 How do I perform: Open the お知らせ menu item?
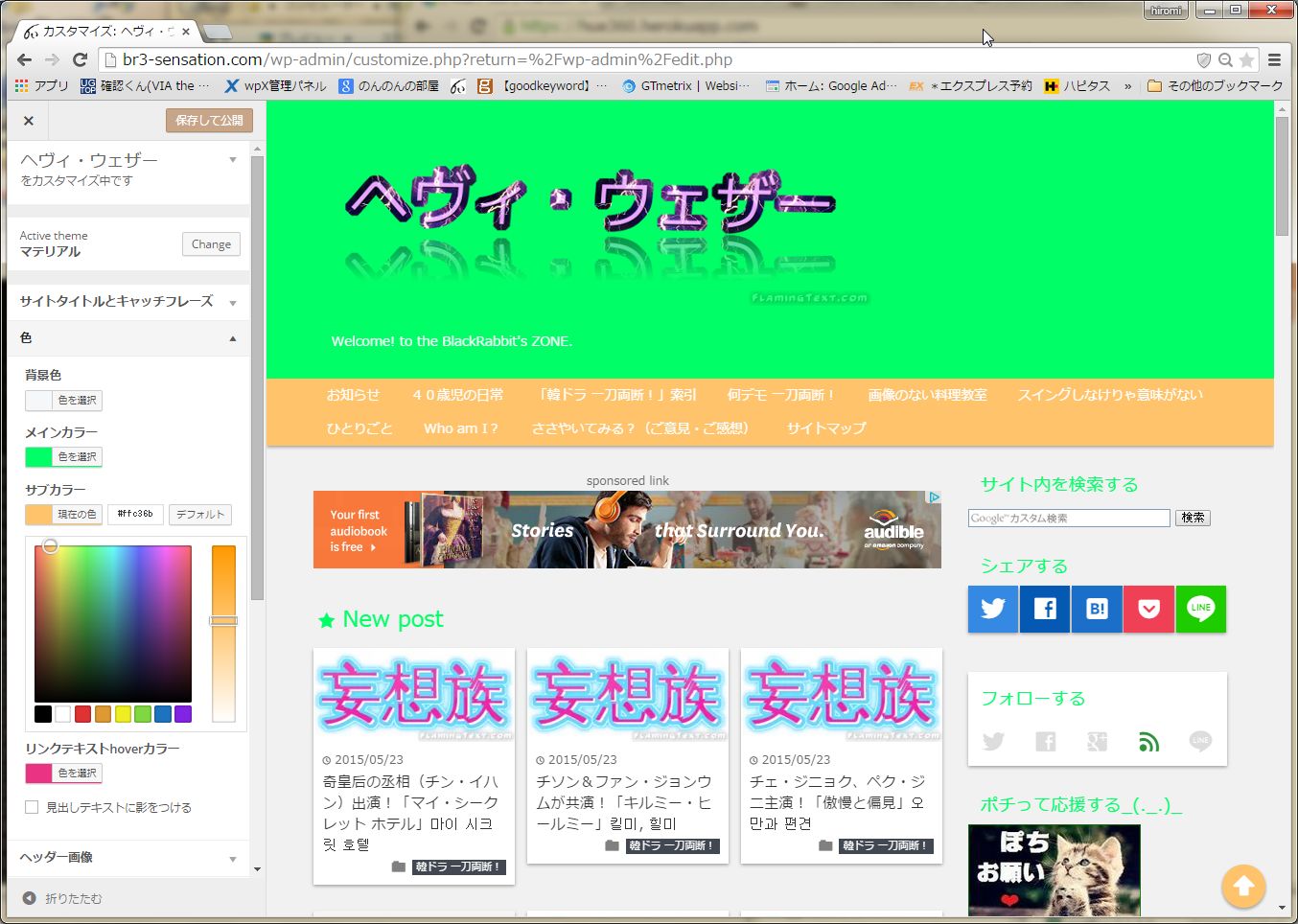click(x=353, y=395)
